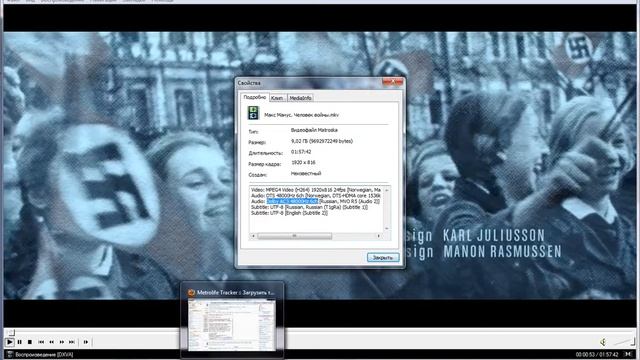This screenshot has width=640, height=360.
Task: Click the seek bar thumb at start
Action: [12, 333]
